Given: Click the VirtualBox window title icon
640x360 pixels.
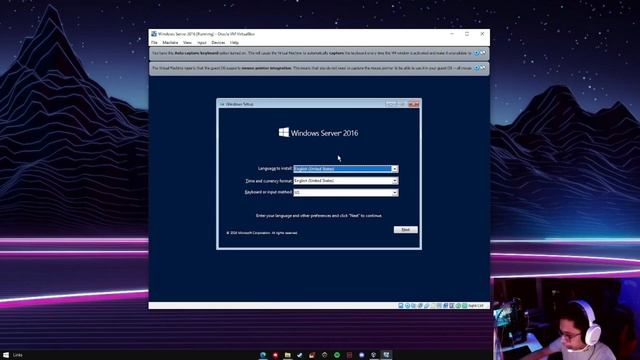Looking at the screenshot, I should pos(154,34).
